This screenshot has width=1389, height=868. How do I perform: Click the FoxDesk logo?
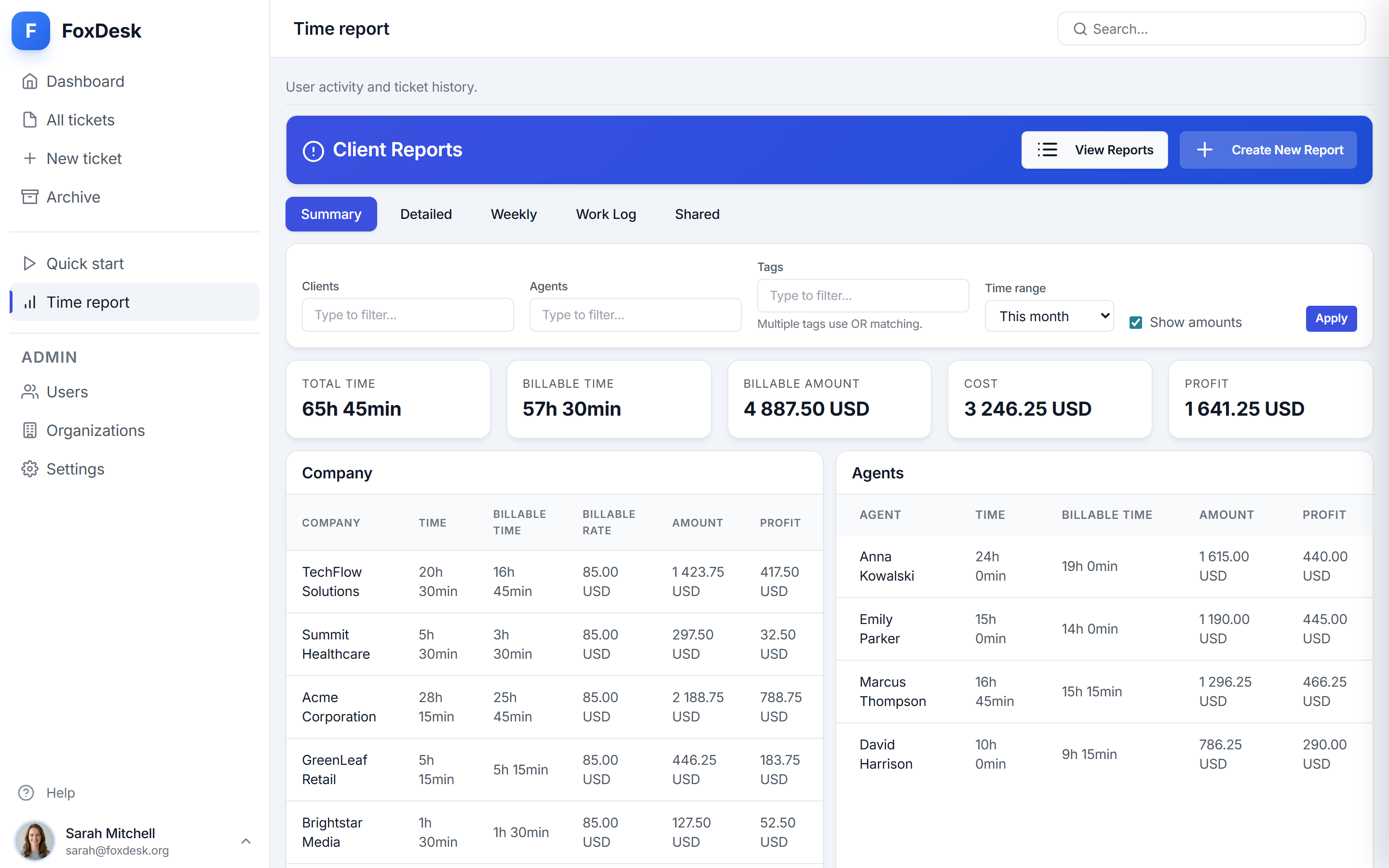pos(30,30)
